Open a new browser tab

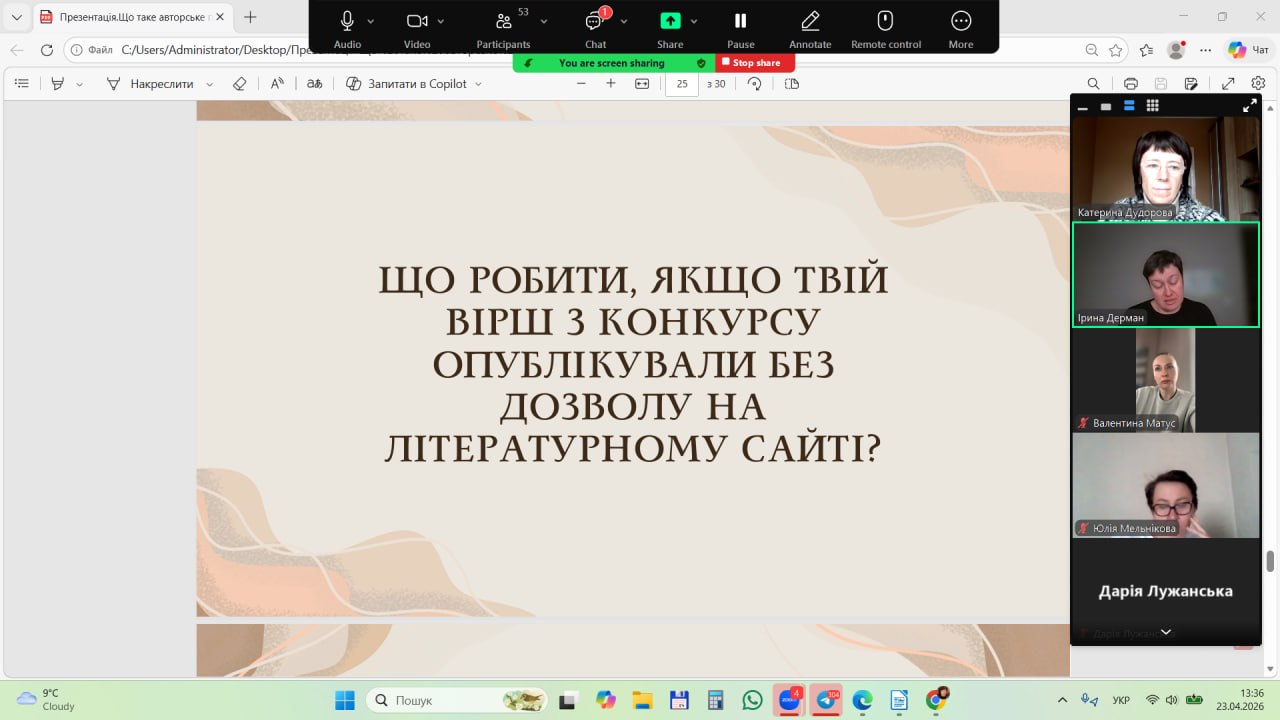[x=250, y=17]
